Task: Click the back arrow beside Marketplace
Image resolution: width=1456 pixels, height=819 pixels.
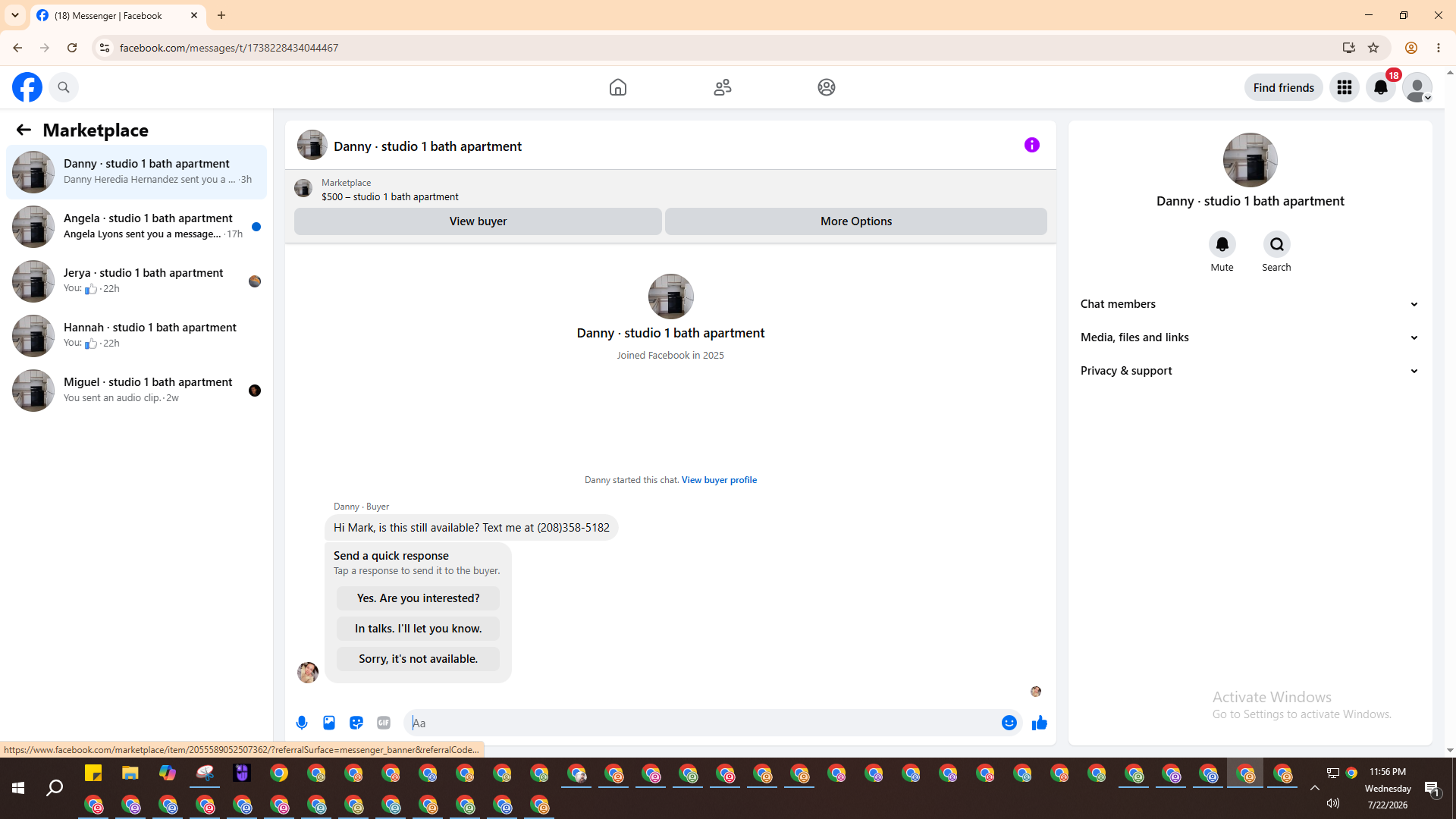Action: click(x=24, y=130)
